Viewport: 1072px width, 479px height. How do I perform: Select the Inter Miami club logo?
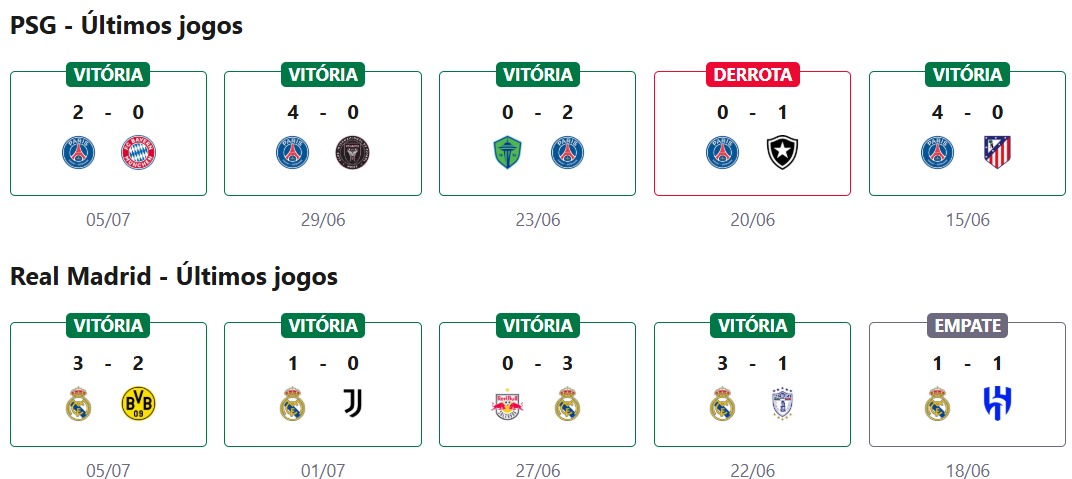click(352, 152)
